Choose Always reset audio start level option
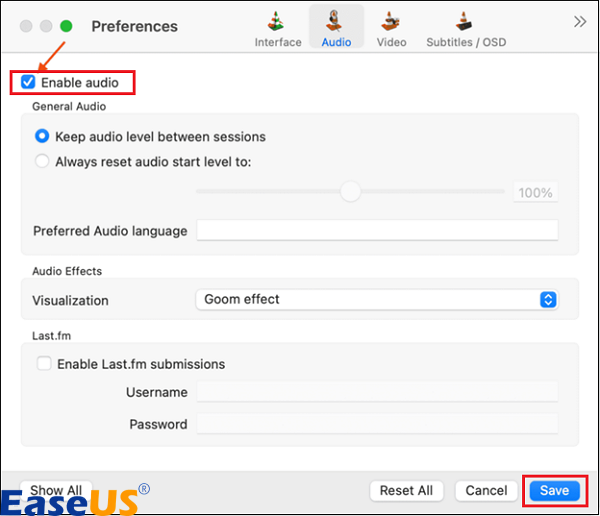This screenshot has width=600, height=516. click(42, 161)
